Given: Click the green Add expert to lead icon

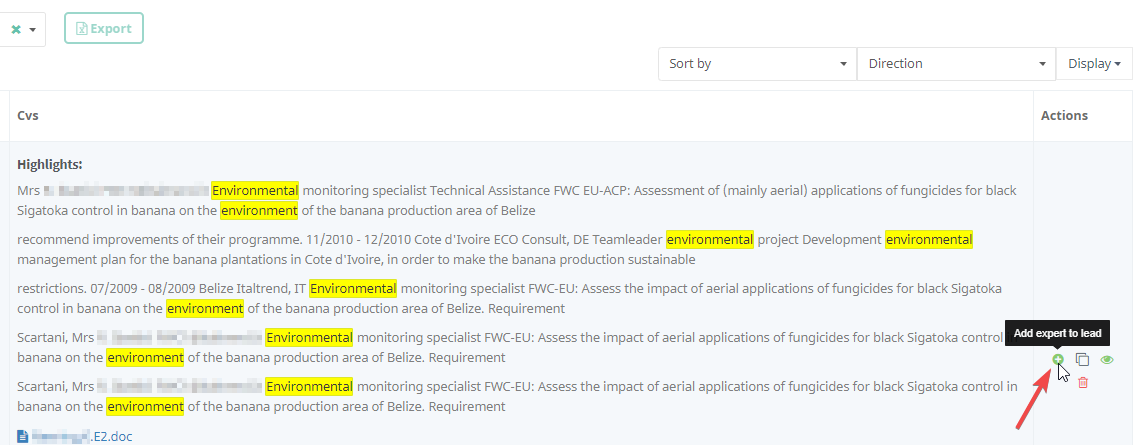Looking at the screenshot, I should 1058,360.
